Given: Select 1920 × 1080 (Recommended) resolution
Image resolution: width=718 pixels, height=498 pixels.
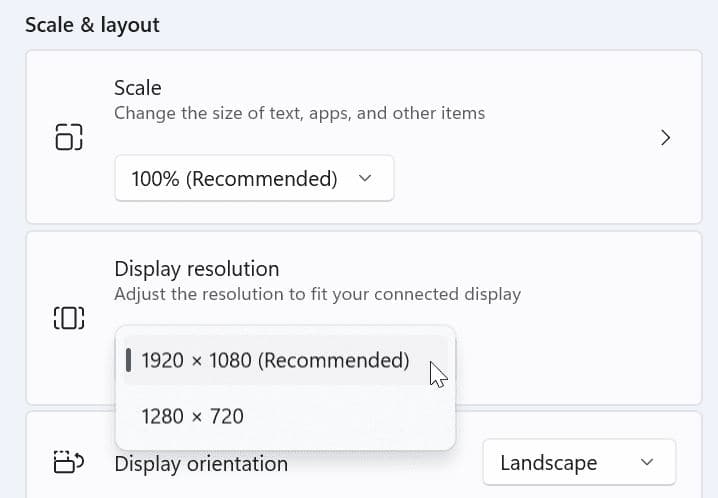Looking at the screenshot, I should coord(275,360).
